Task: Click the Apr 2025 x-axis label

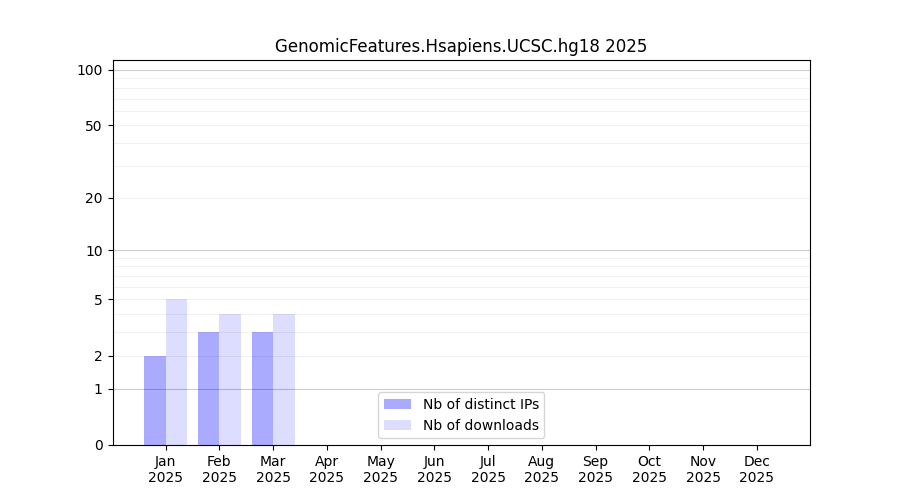Action: coord(327,469)
